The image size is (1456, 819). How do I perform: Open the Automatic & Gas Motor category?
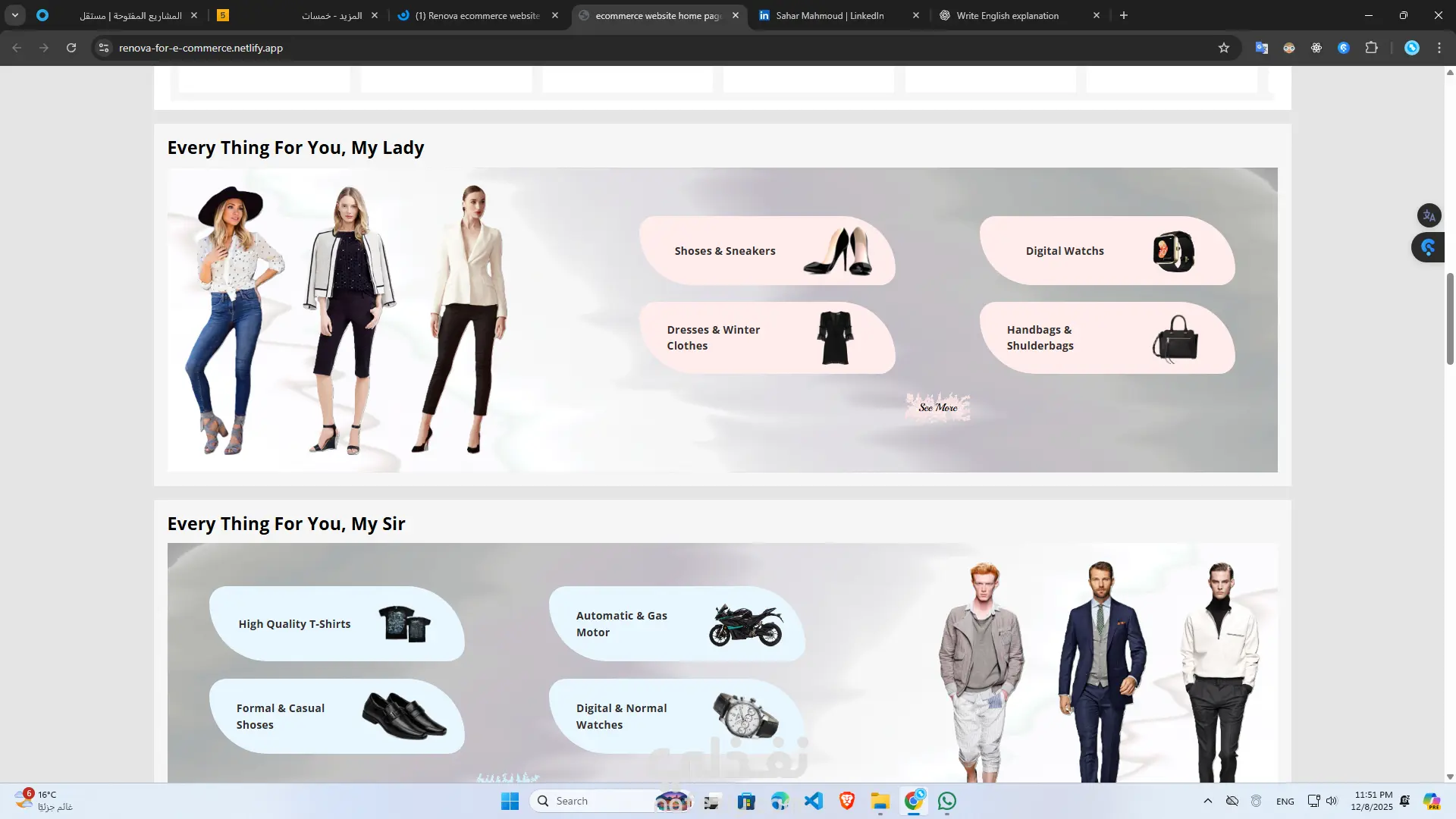pos(676,624)
